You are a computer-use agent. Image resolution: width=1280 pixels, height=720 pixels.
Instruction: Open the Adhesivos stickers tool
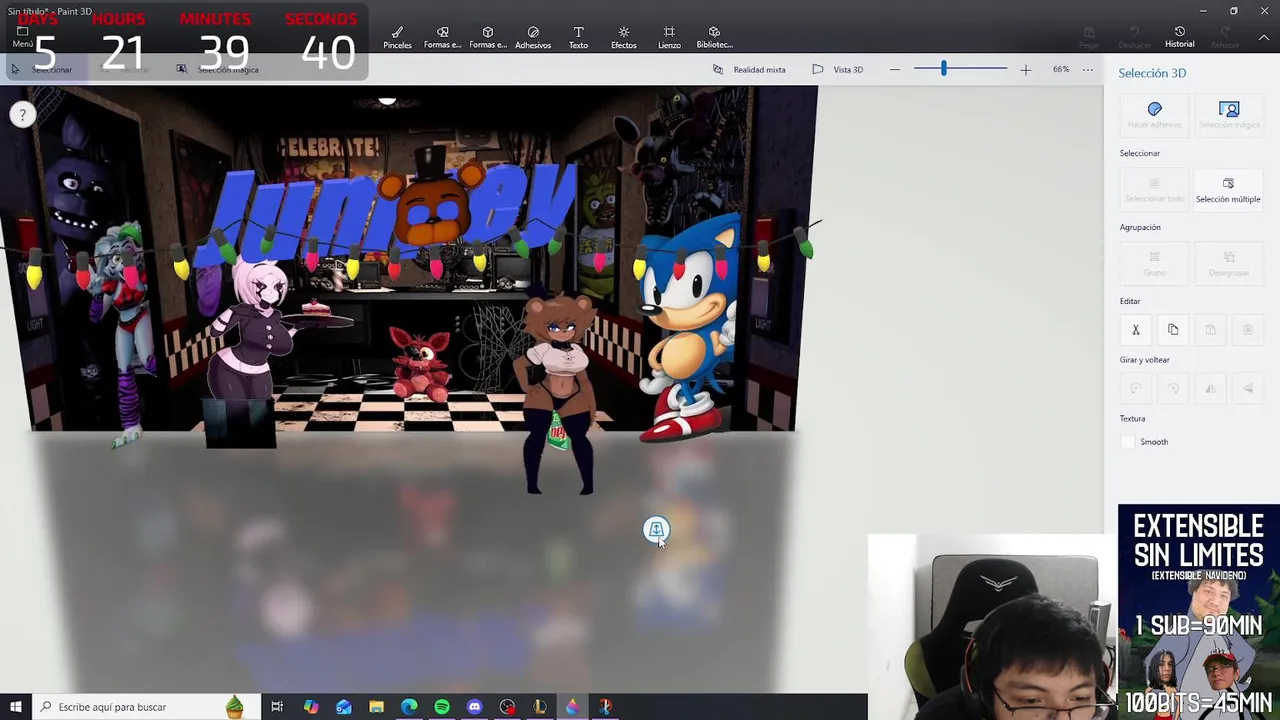click(533, 38)
